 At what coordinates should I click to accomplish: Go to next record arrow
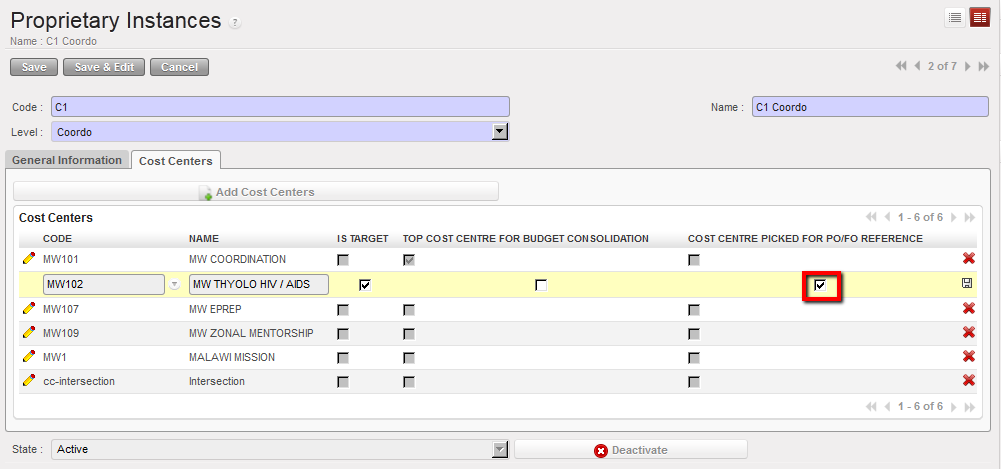point(967,66)
